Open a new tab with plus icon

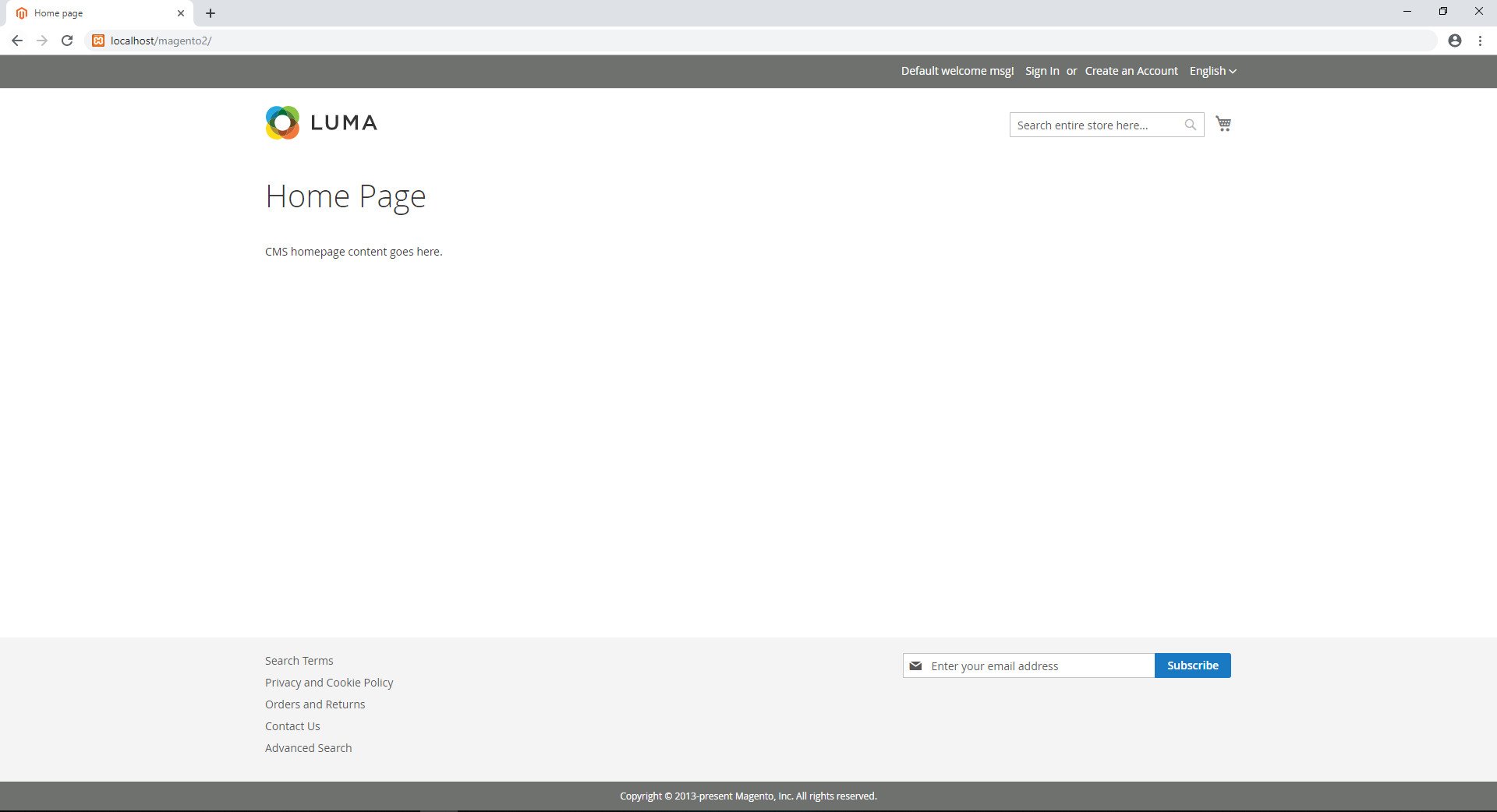(x=211, y=13)
